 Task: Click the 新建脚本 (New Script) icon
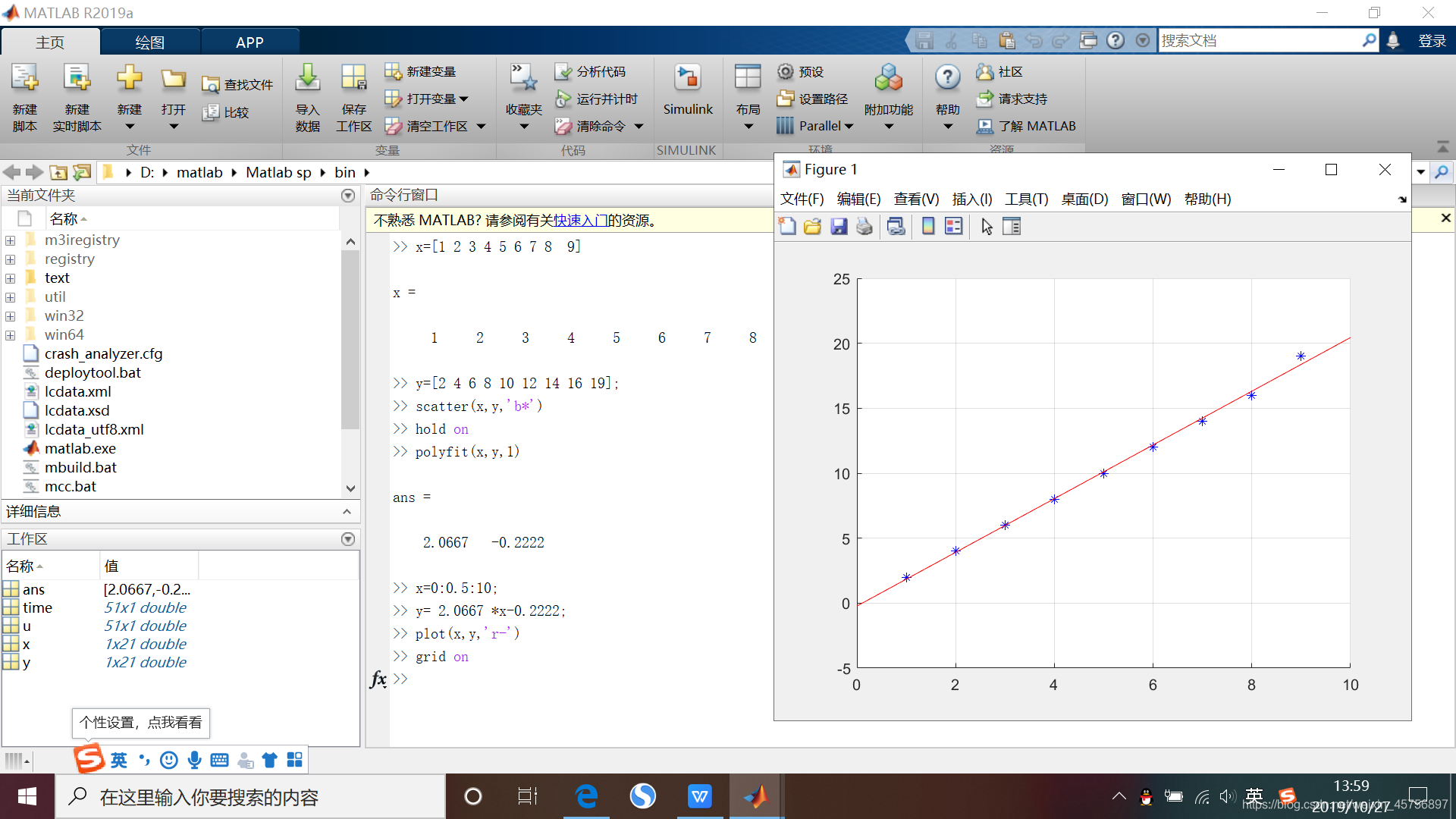point(24,79)
